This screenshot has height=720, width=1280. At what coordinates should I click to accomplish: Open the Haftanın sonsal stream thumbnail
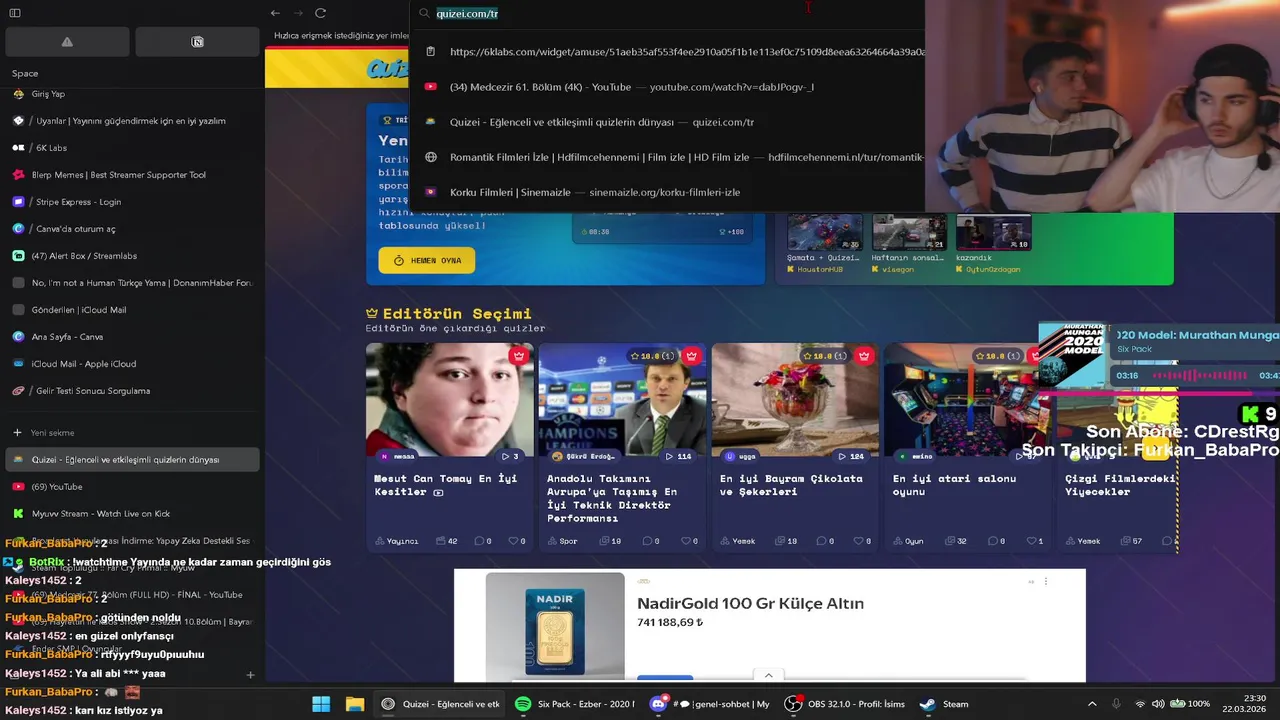908,232
